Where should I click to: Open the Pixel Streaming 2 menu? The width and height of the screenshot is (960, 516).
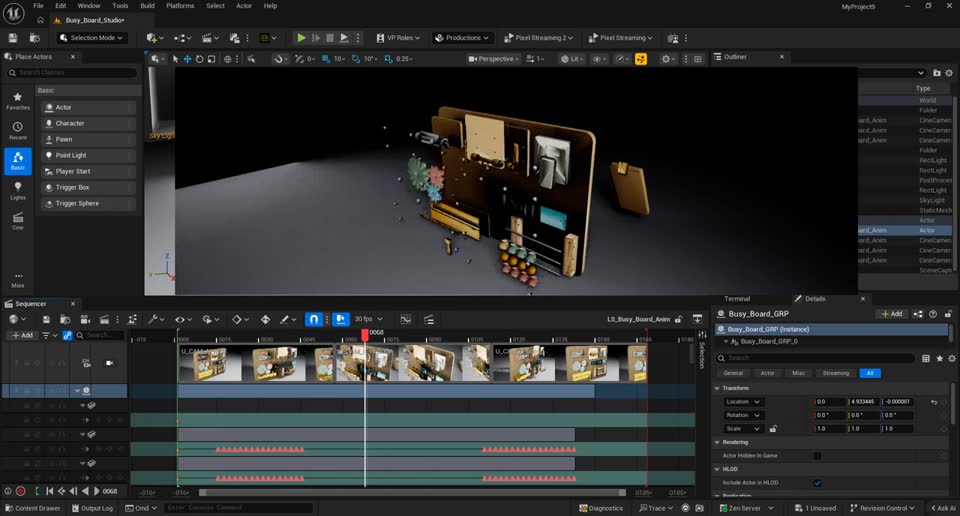tap(538, 38)
